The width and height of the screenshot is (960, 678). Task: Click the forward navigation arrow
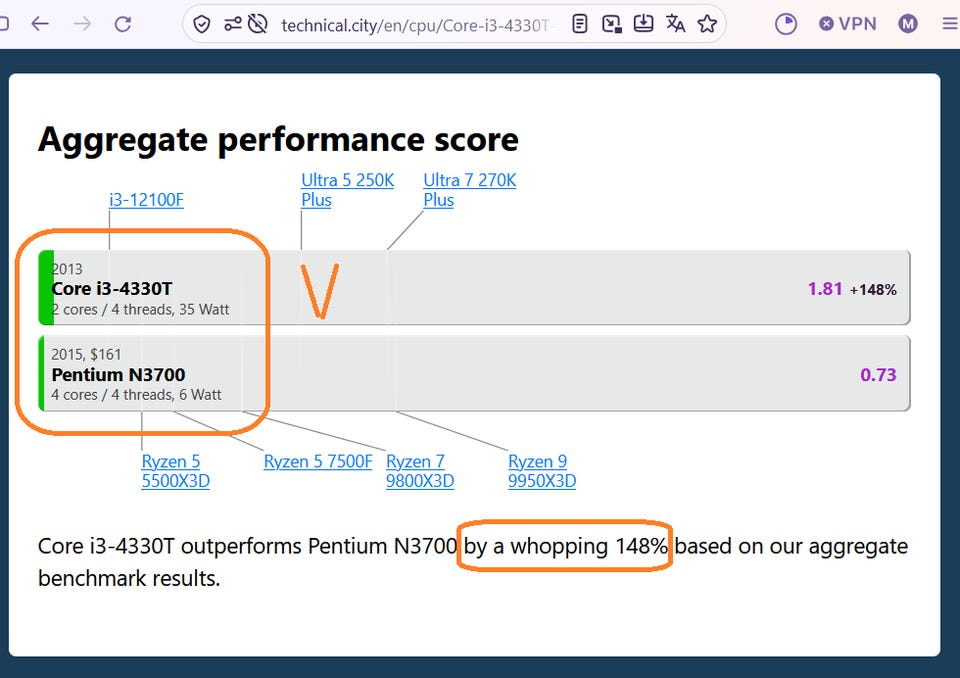(82, 24)
